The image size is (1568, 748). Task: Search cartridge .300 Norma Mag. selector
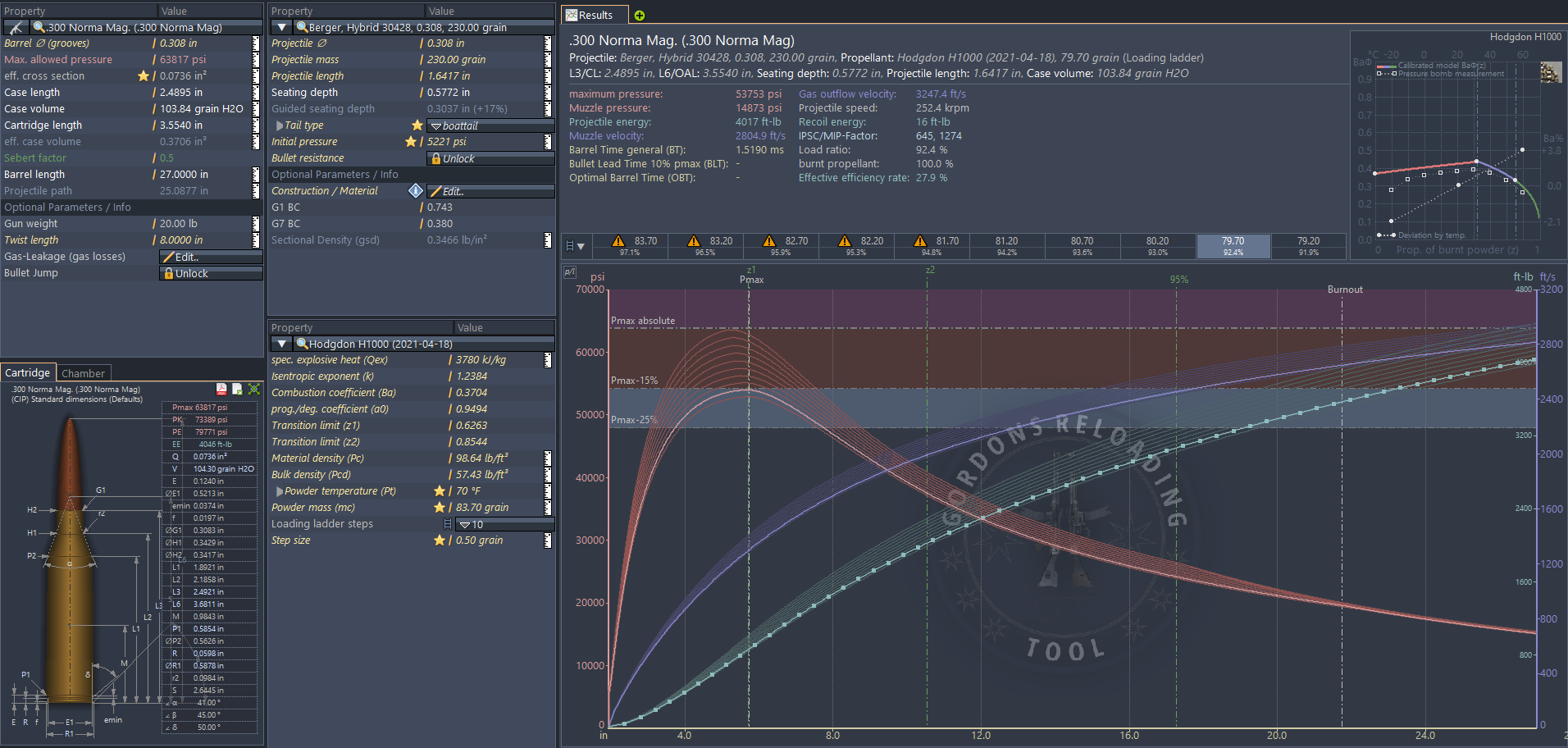coord(146,27)
